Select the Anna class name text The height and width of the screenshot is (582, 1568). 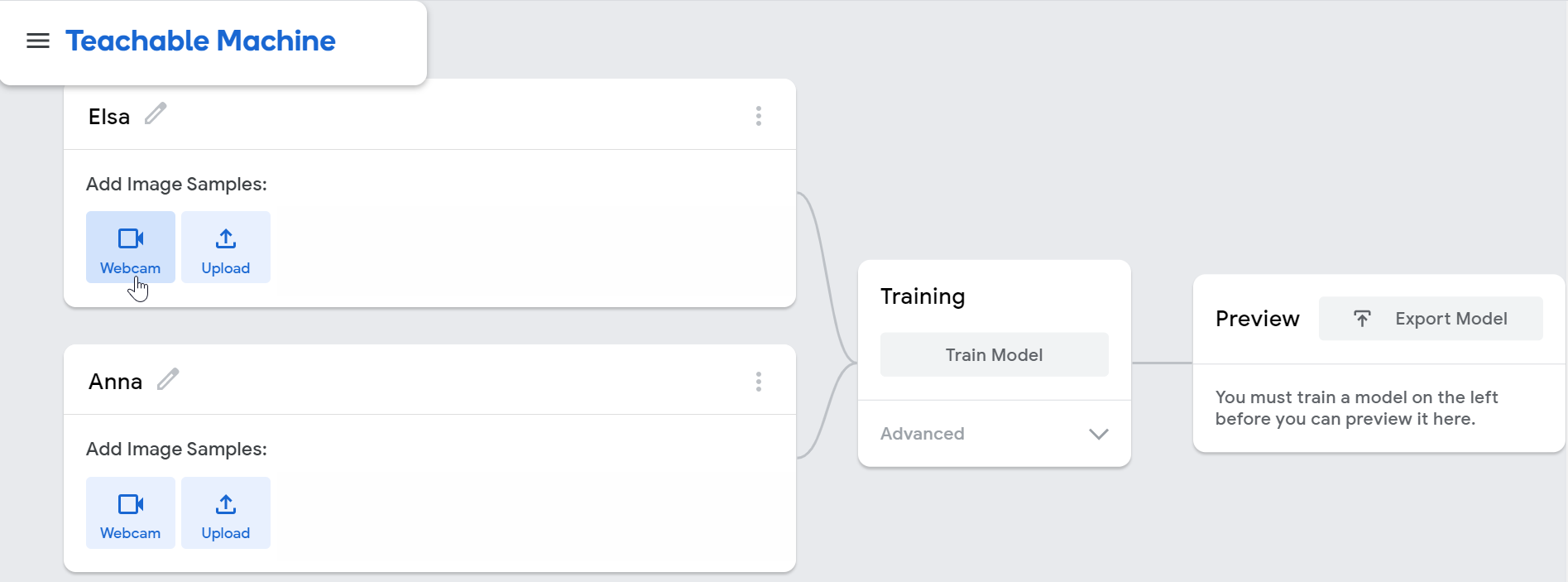coord(115,382)
